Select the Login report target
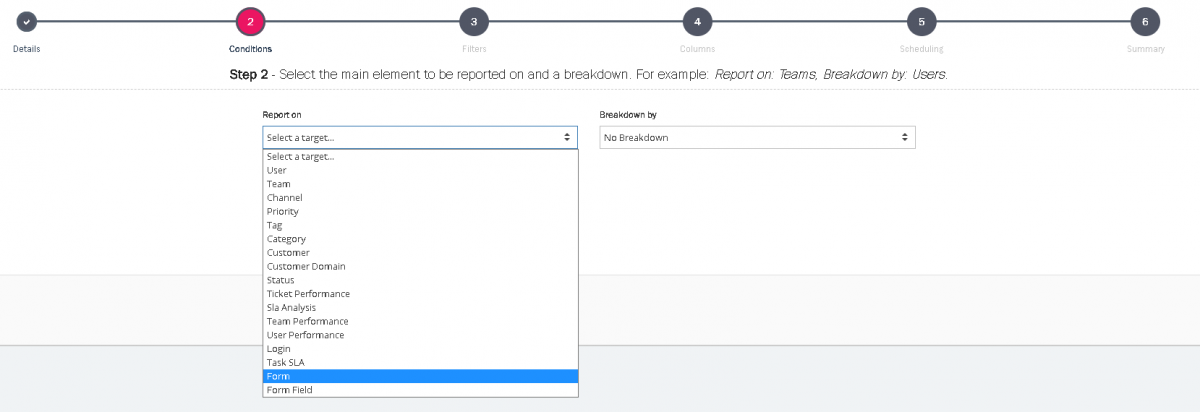The width and height of the screenshot is (1200, 412). [x=279, y=349]
